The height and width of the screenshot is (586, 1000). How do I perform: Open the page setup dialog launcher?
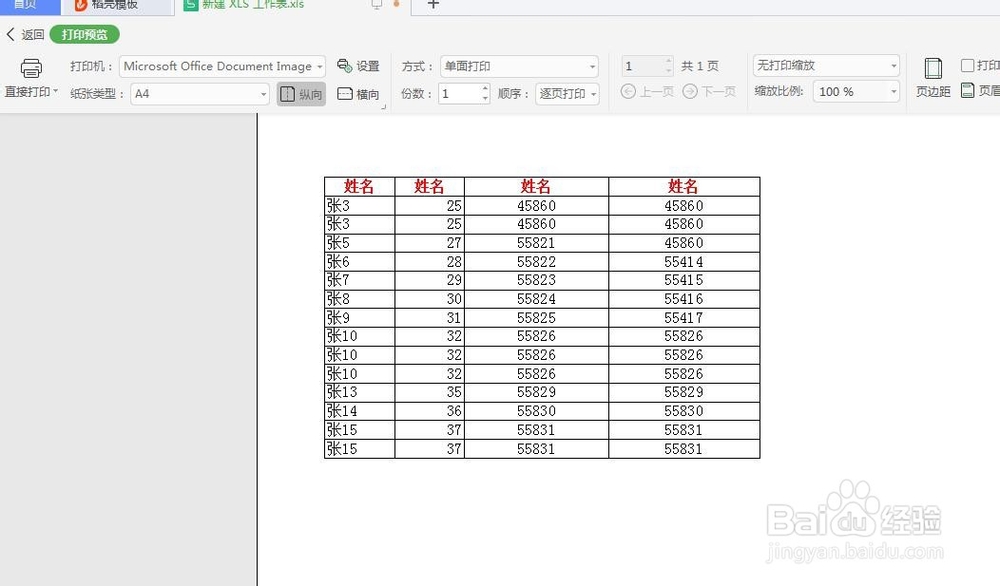(x=383, y=107)
